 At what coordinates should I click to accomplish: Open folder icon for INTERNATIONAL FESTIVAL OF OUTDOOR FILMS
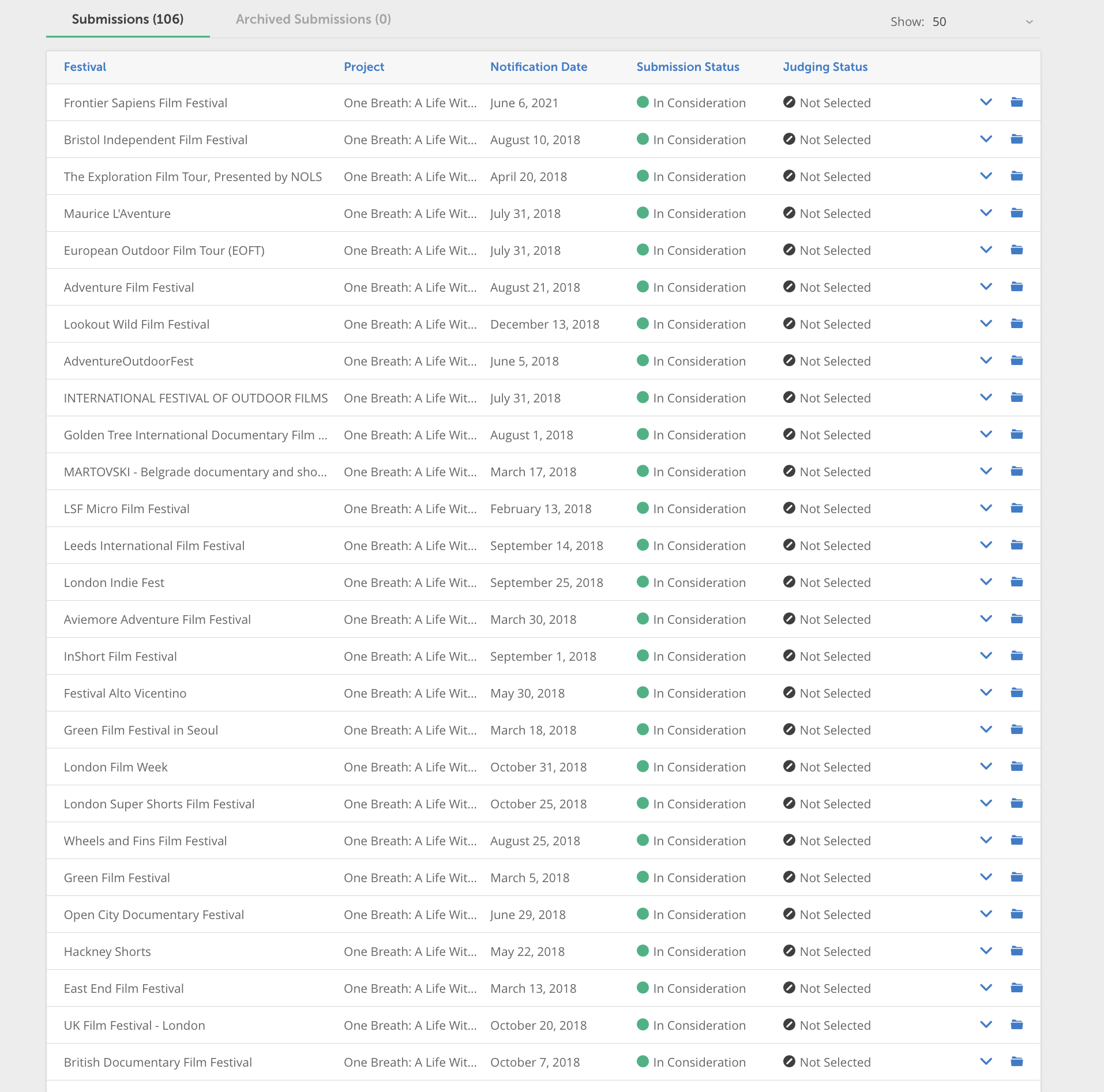point(1017,397)
